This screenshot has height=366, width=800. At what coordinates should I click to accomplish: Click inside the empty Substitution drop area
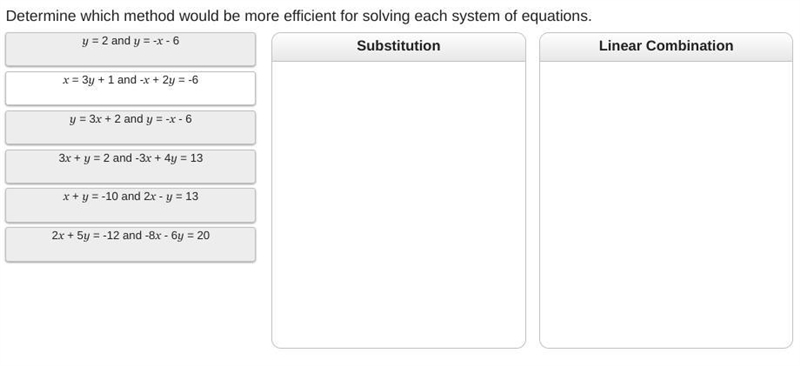tap(398, 204)
